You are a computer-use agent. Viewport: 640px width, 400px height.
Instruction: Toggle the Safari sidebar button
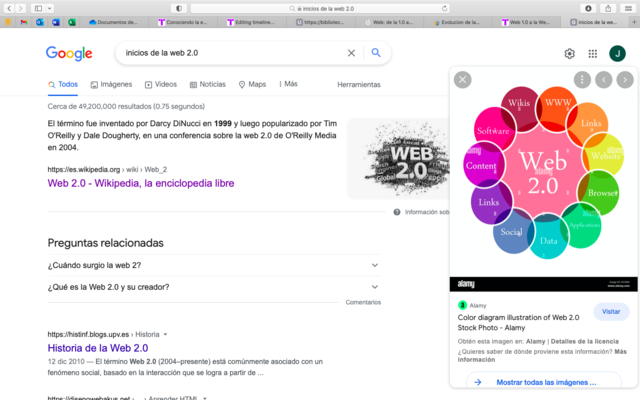tap(38, 8)
